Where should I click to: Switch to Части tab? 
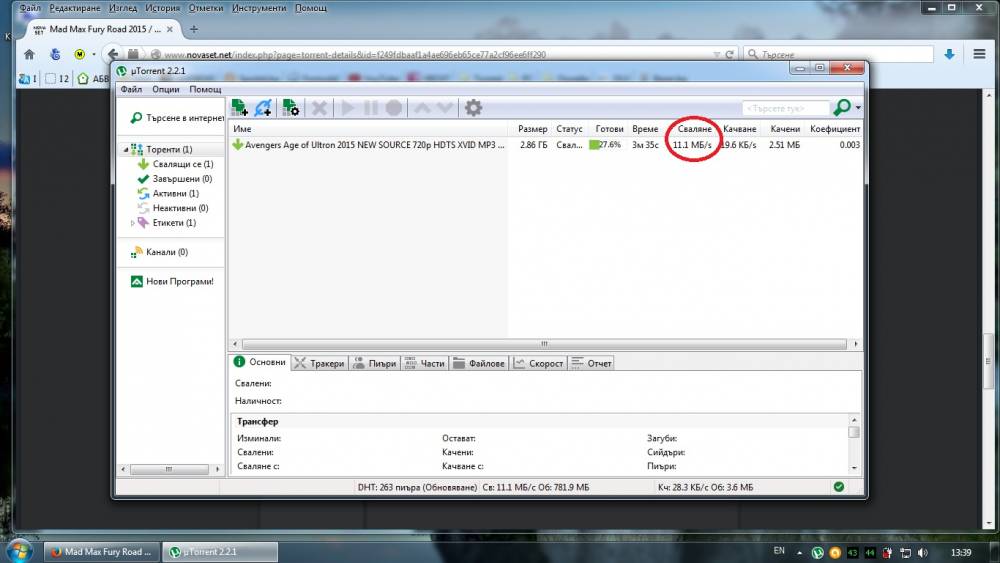pyautogui.click(x=424, y=363)
